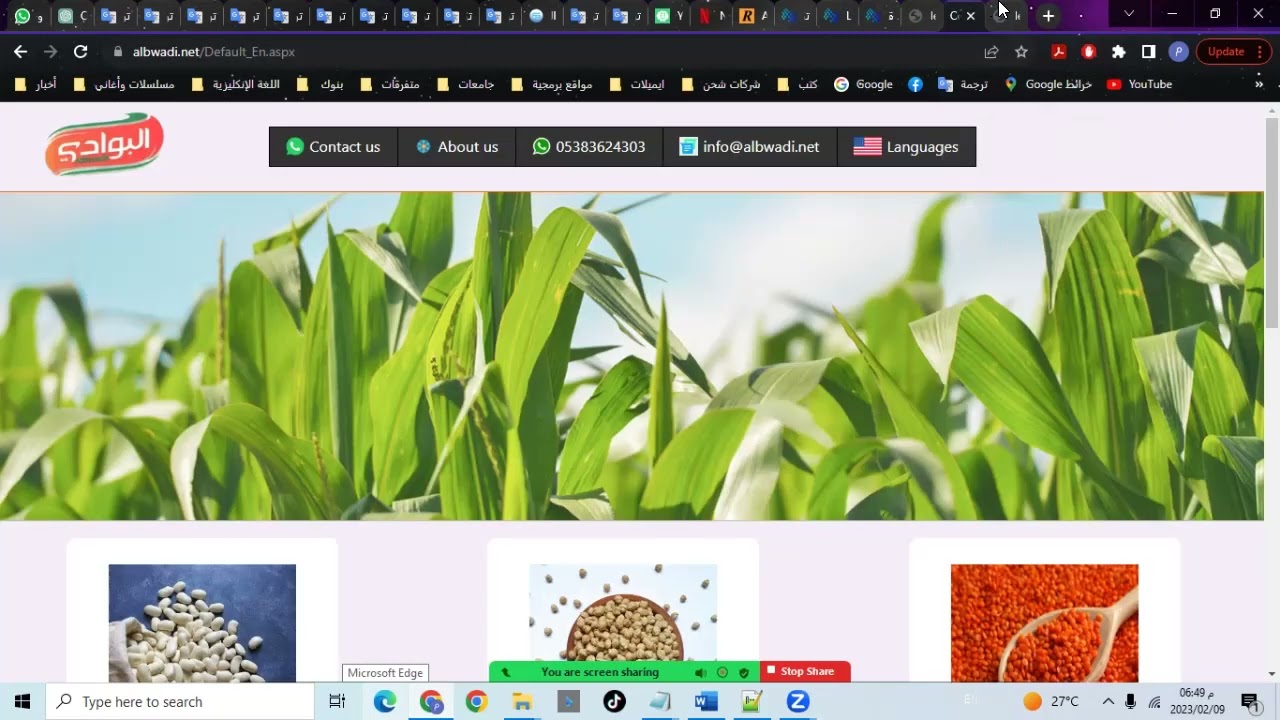Click the Type here to search box
This screenshot has height=720, width=1280.
pyautogui.click(x=180, y=702)
